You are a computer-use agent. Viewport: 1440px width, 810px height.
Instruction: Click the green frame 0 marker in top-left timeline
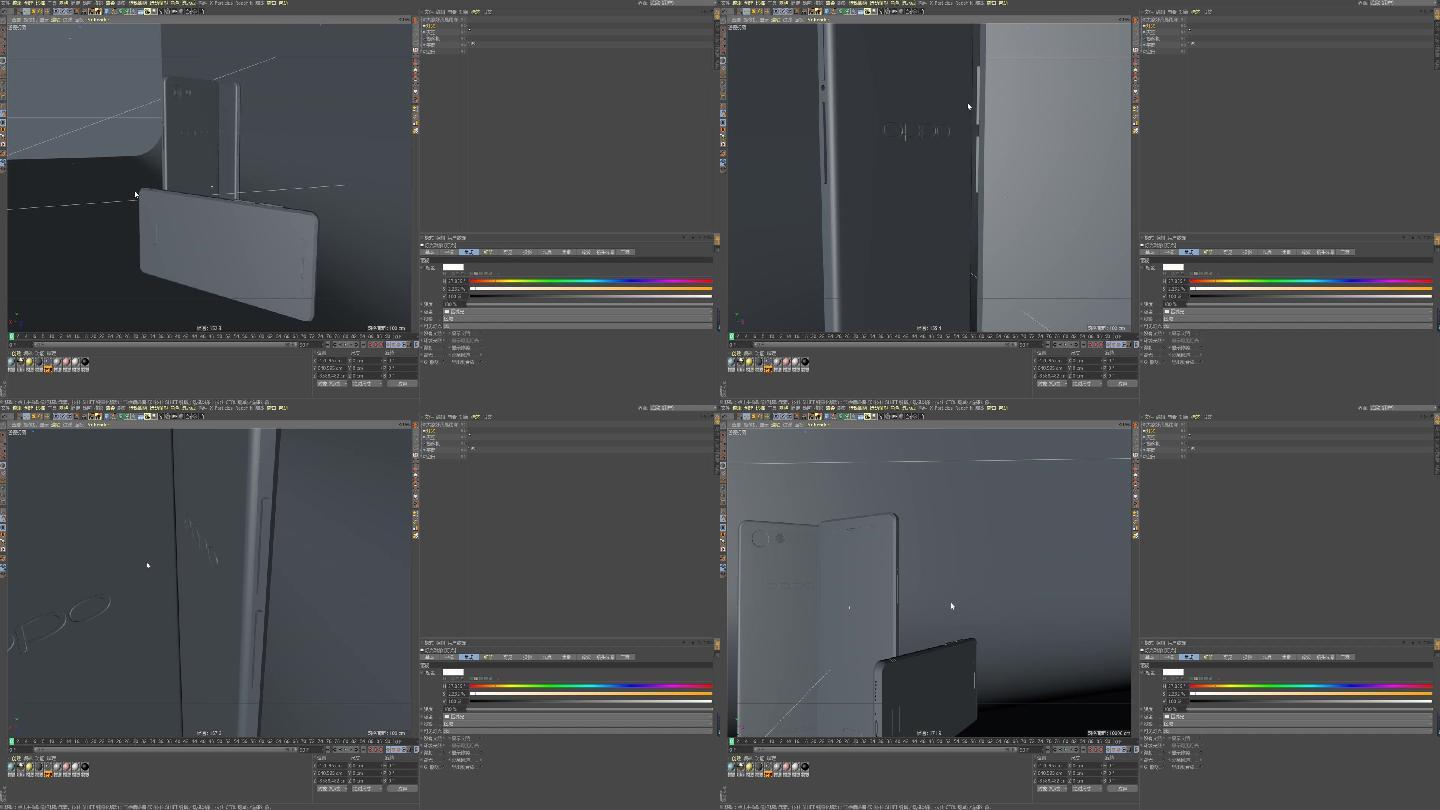11,336
